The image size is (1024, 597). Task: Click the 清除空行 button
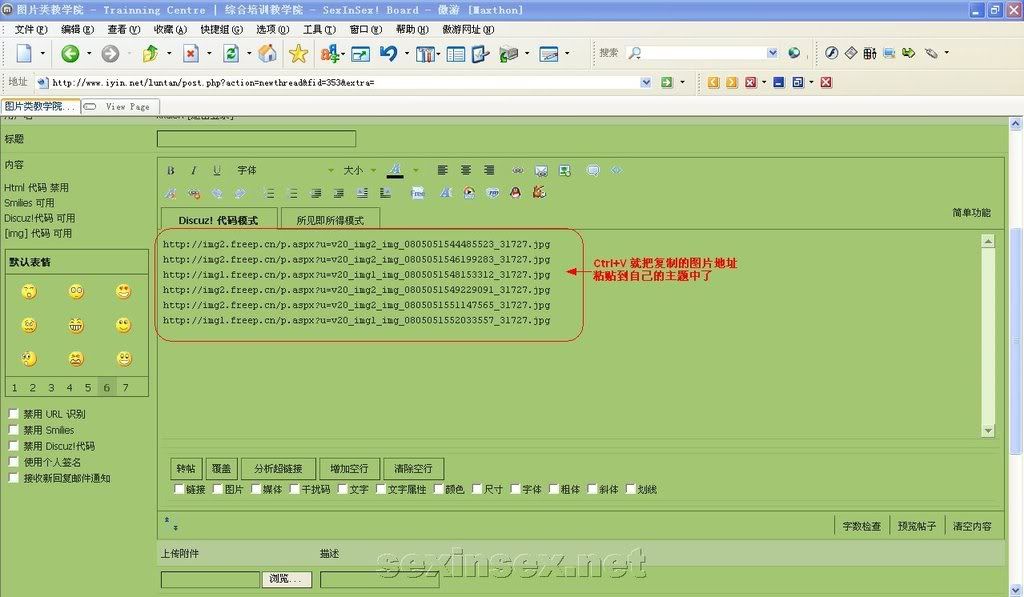[413, 468]
